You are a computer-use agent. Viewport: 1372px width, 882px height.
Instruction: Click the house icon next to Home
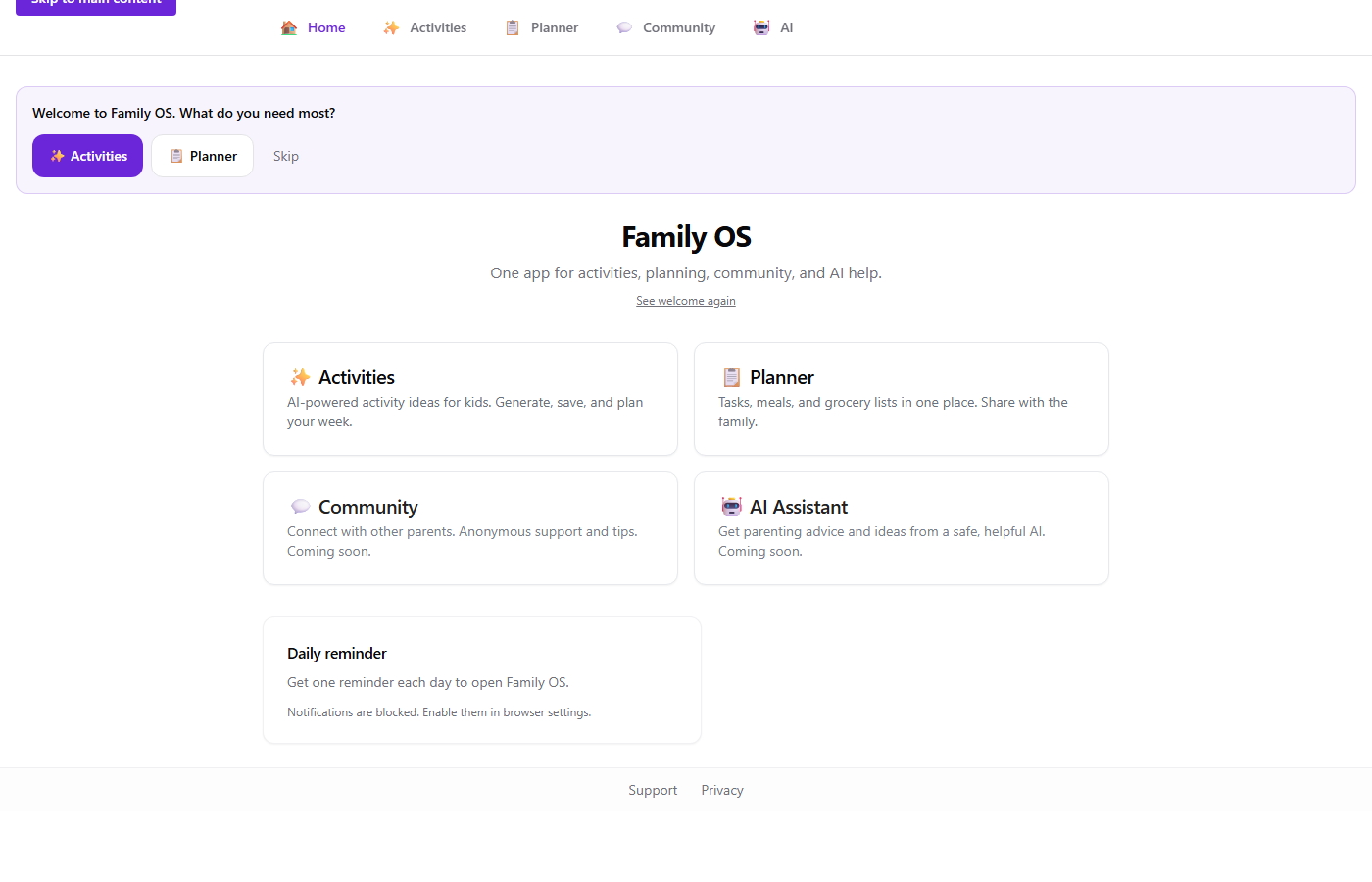(x=287, y=27)
